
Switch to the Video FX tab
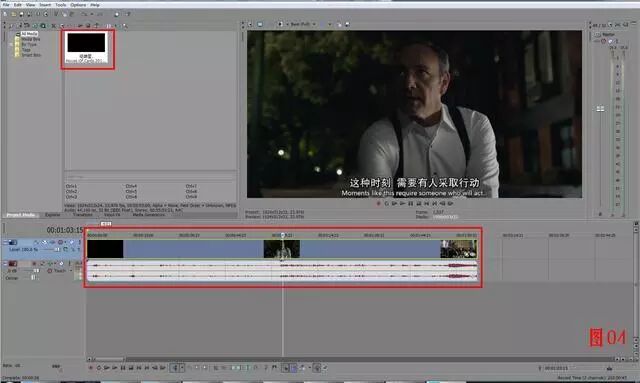pos(112,215)
